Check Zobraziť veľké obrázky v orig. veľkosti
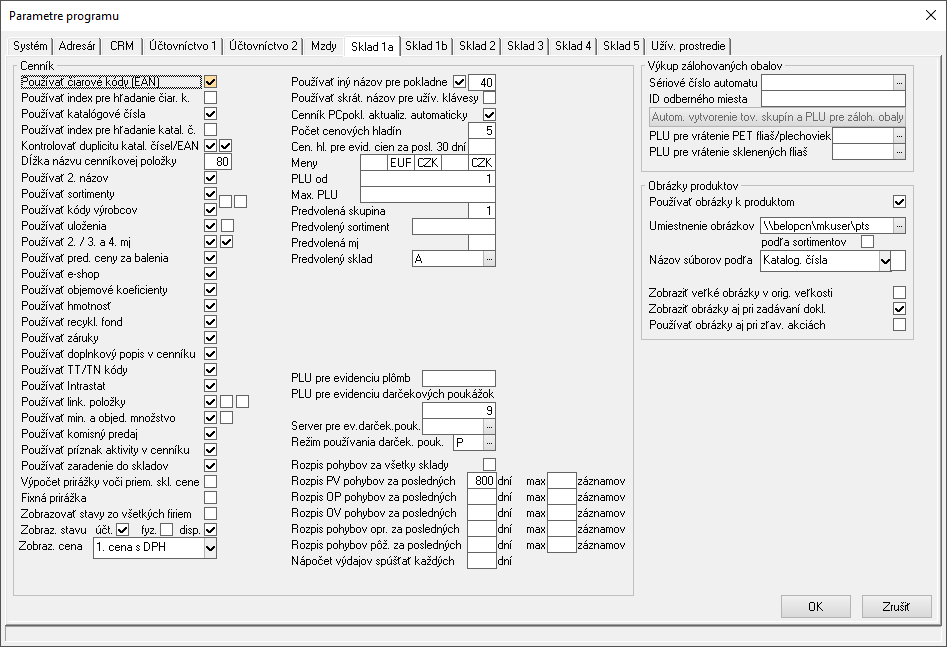 pos(899,293)
